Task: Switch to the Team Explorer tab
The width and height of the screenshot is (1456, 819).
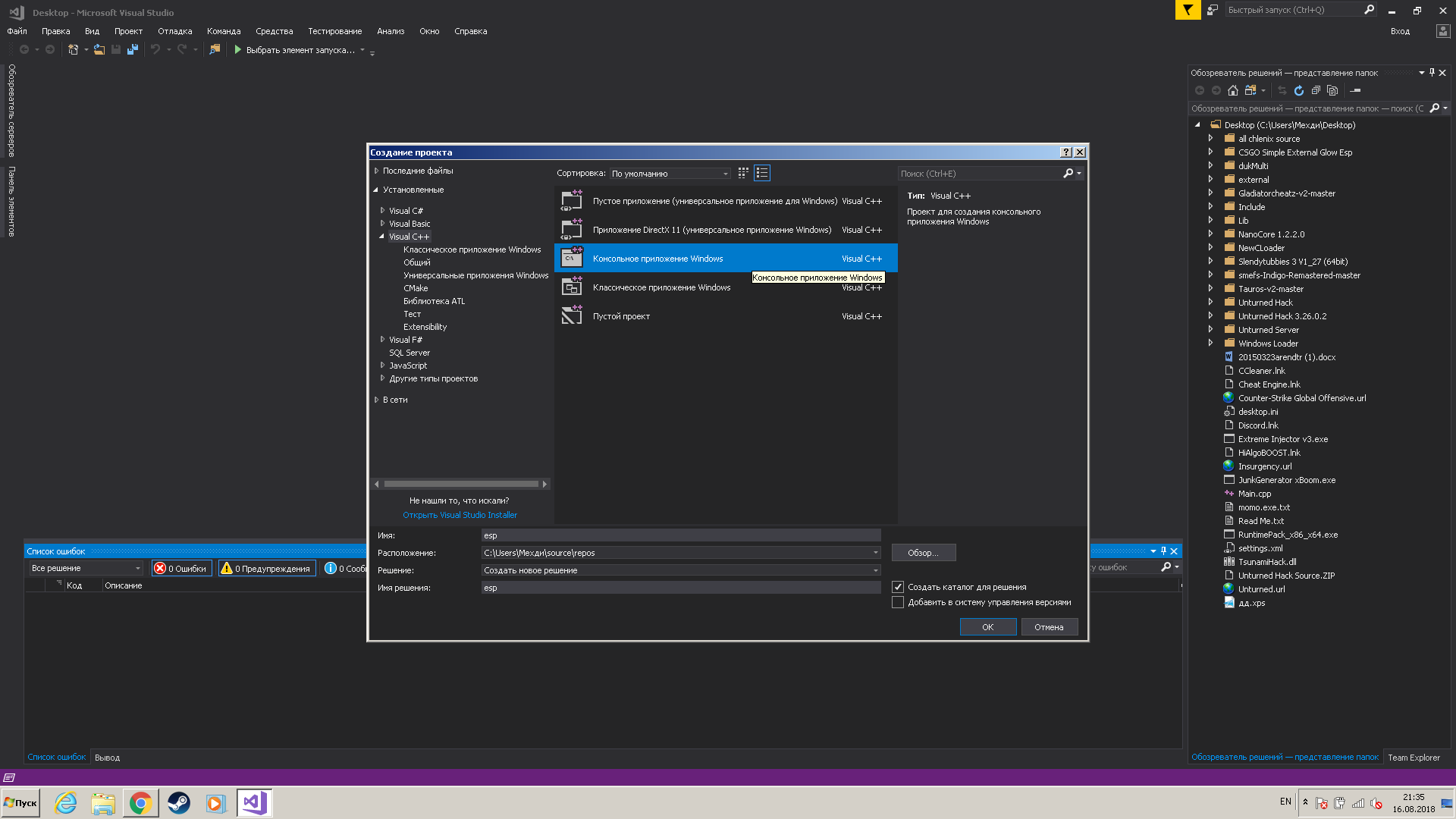Action: [x=1414, y=758]
